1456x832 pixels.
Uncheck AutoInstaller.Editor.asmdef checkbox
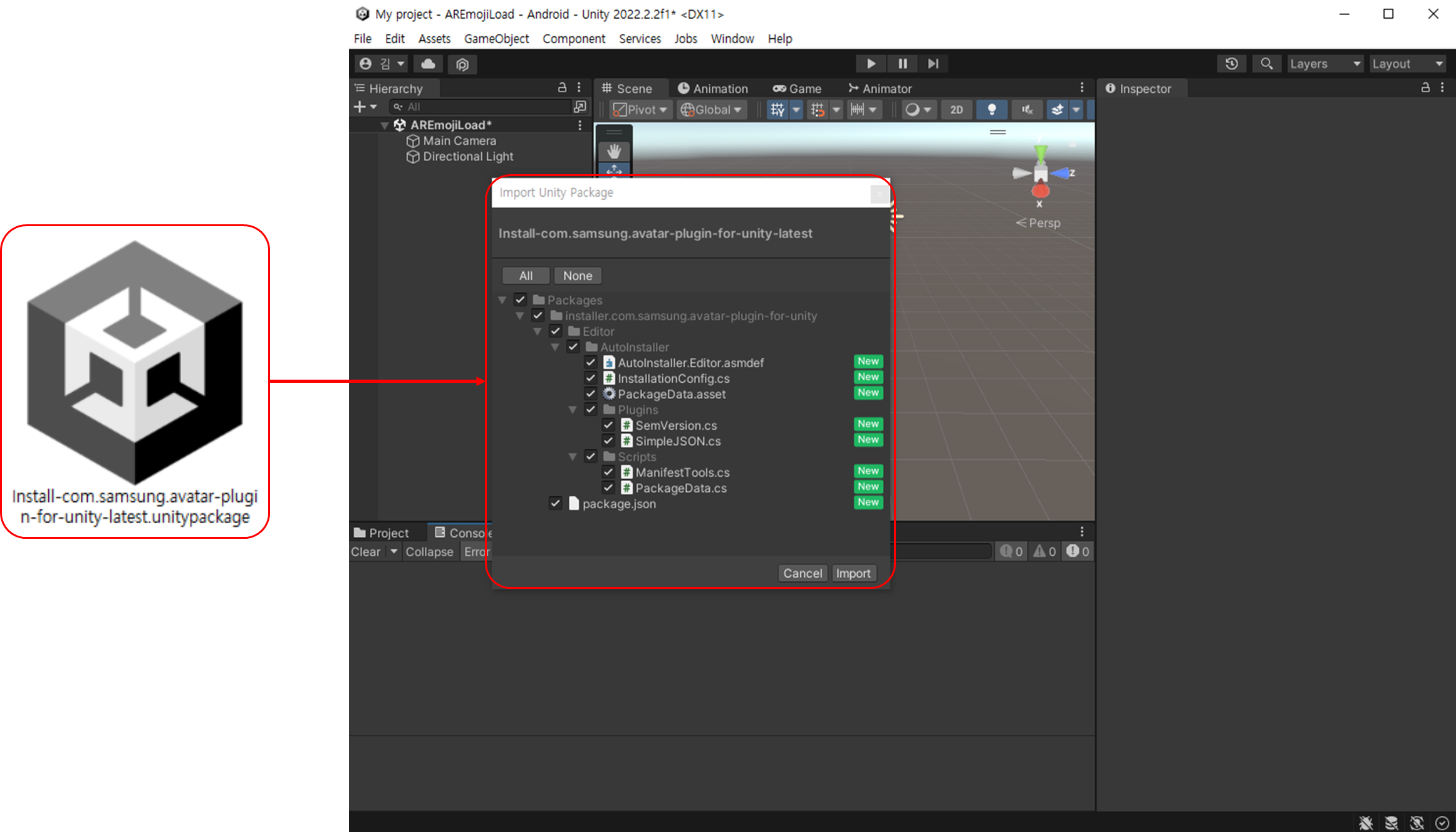(590, 362)
